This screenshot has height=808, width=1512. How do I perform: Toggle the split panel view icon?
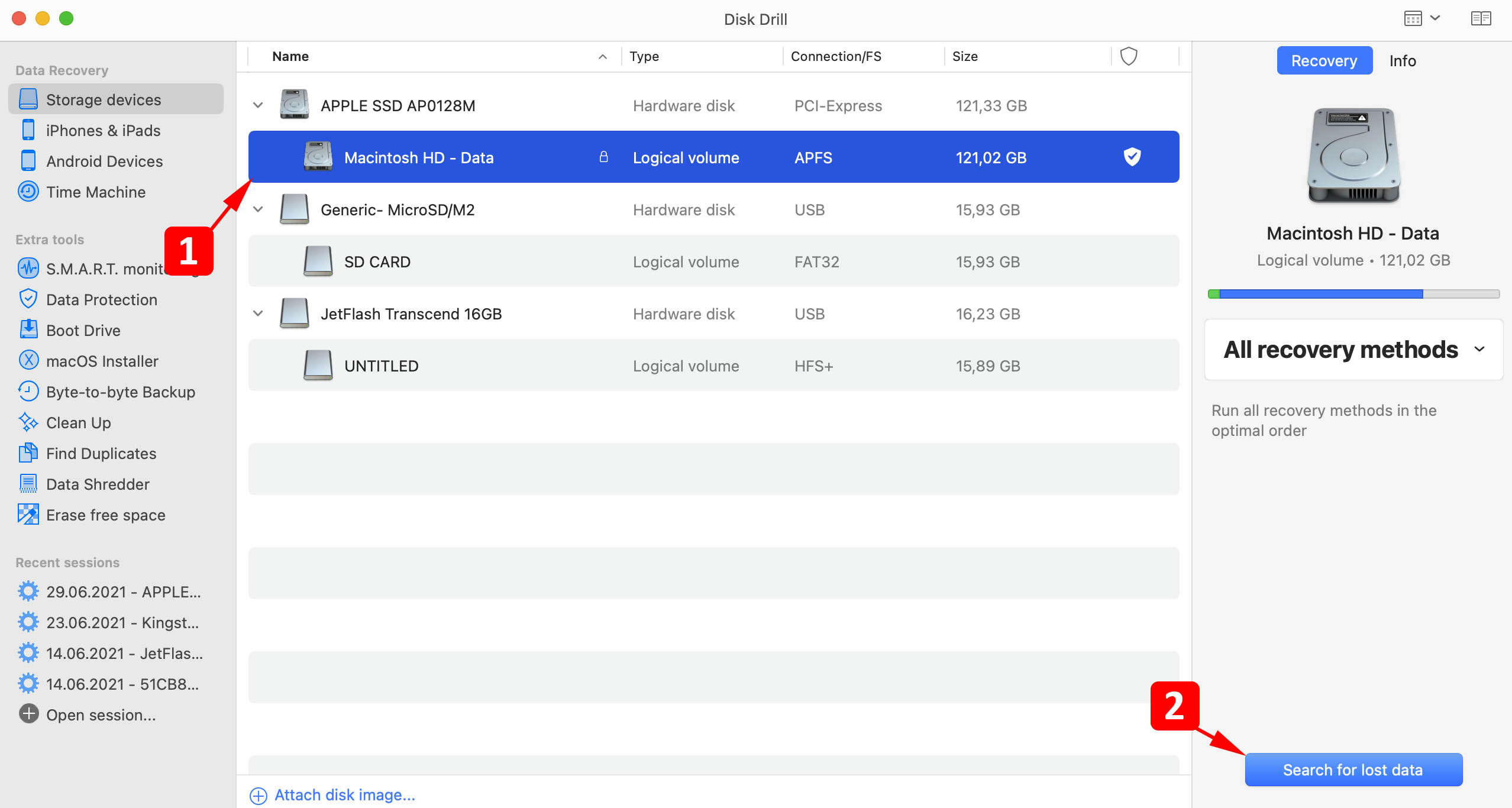(x=1481, y=18)
